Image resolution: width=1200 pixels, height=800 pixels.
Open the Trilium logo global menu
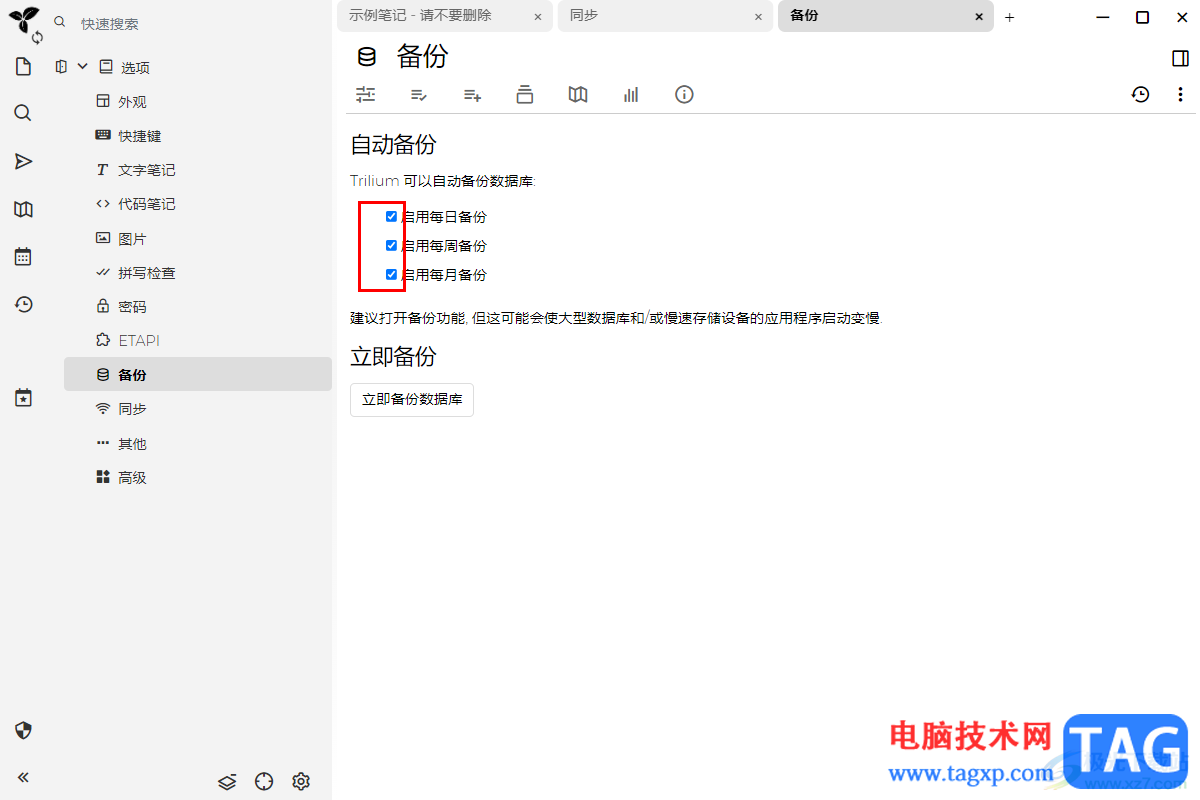click(x=22, y=20)
